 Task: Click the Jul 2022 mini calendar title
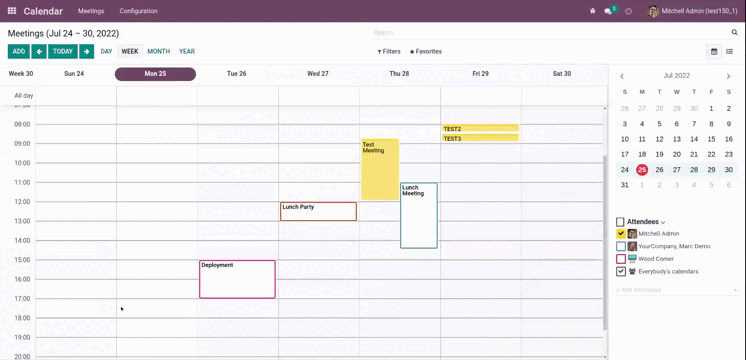click(x=677, y=76)
